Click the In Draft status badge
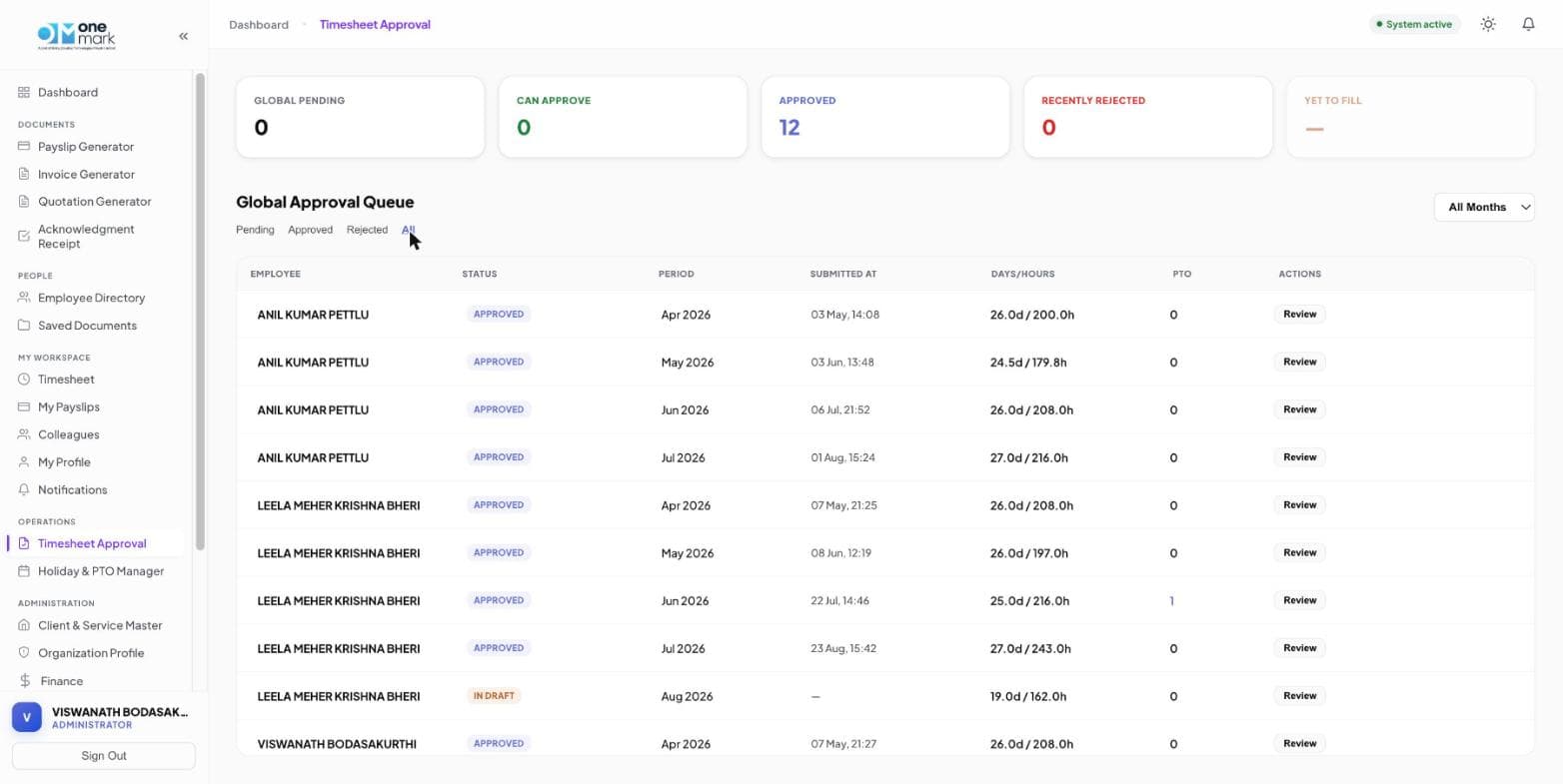 (x=494, y=696)
